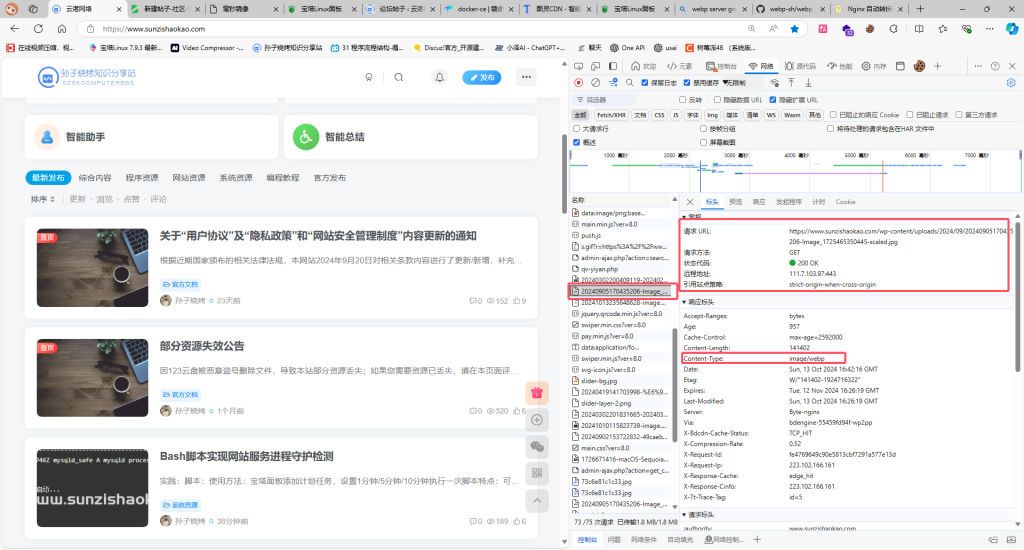Click thumbnail of Bash脚本 post
The width and height of the screenshot is (1024, 550).
tap(92, 488)
